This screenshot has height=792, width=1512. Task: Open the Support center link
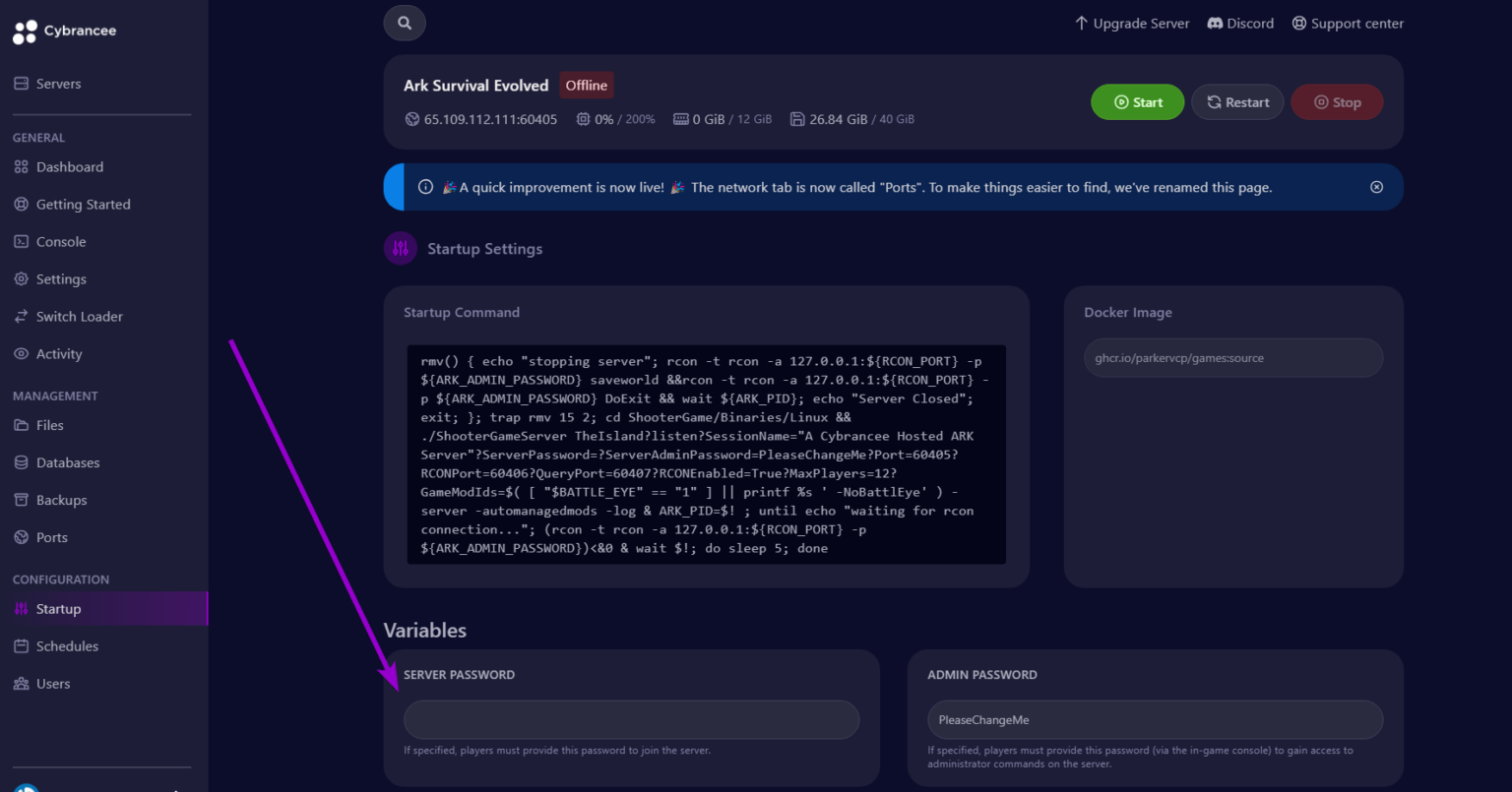pos(1347,23)
